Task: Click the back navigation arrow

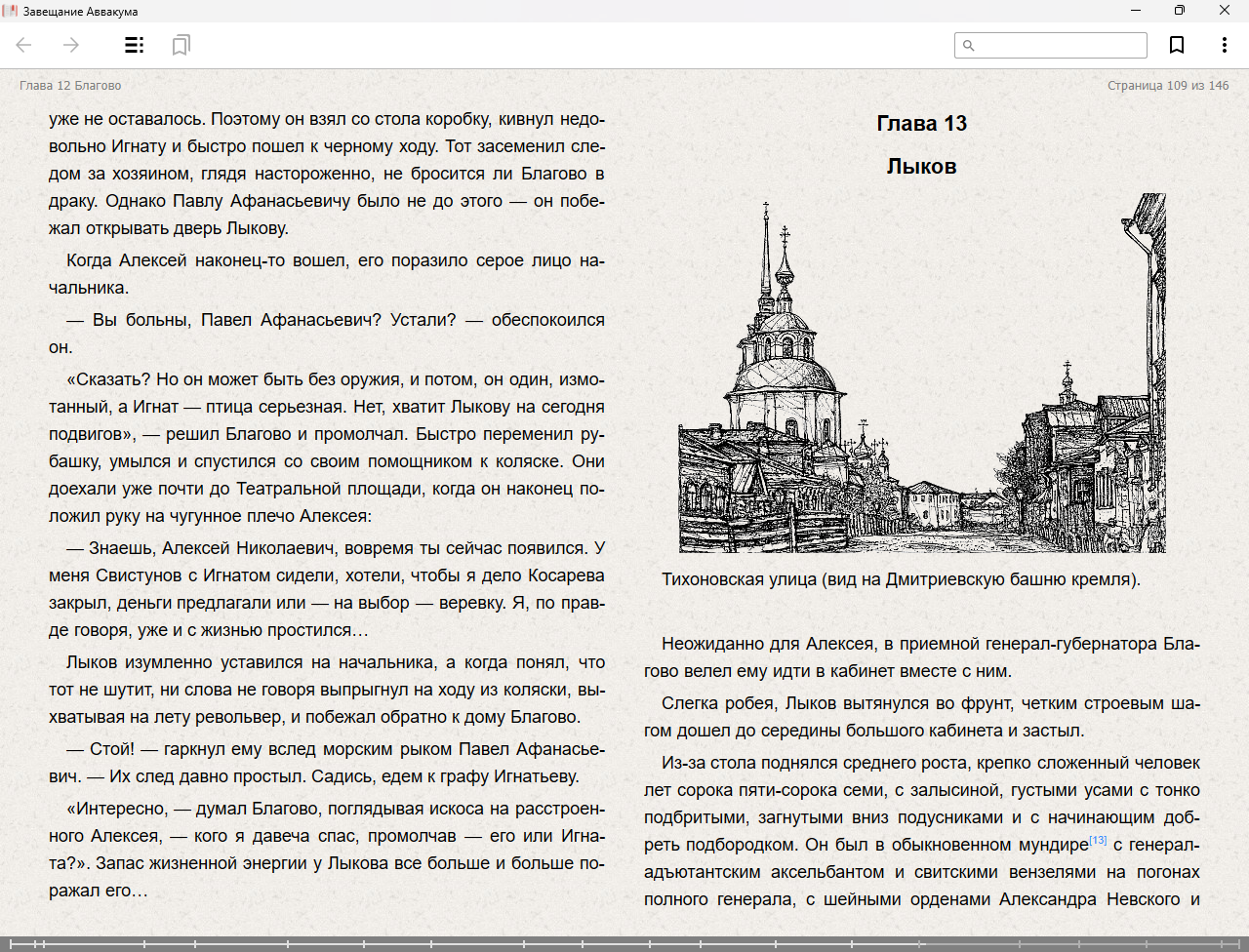Action: coord(24,45)
